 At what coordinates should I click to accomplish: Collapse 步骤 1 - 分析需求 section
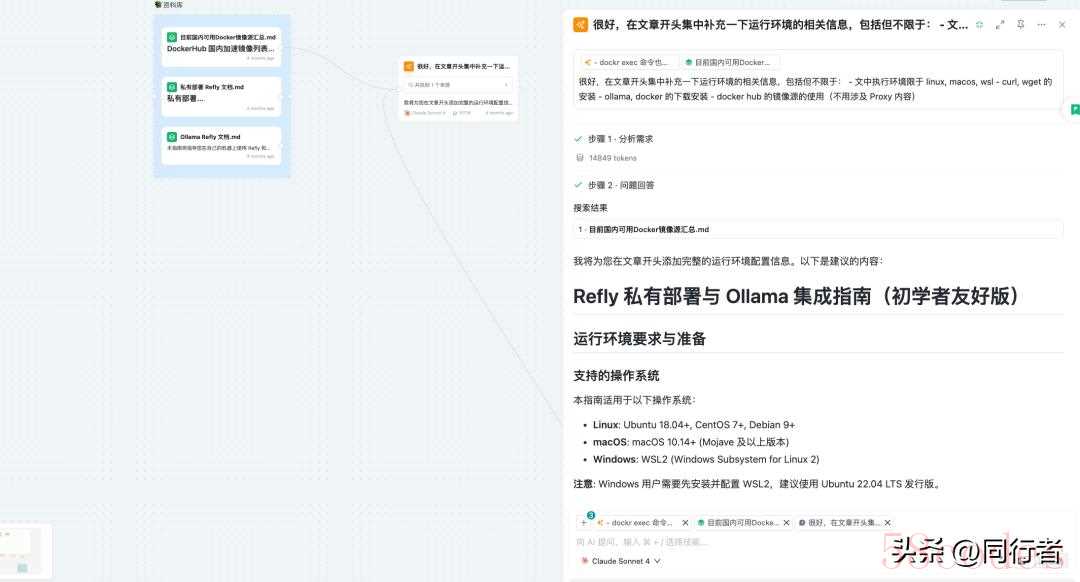tap(620, 139)
